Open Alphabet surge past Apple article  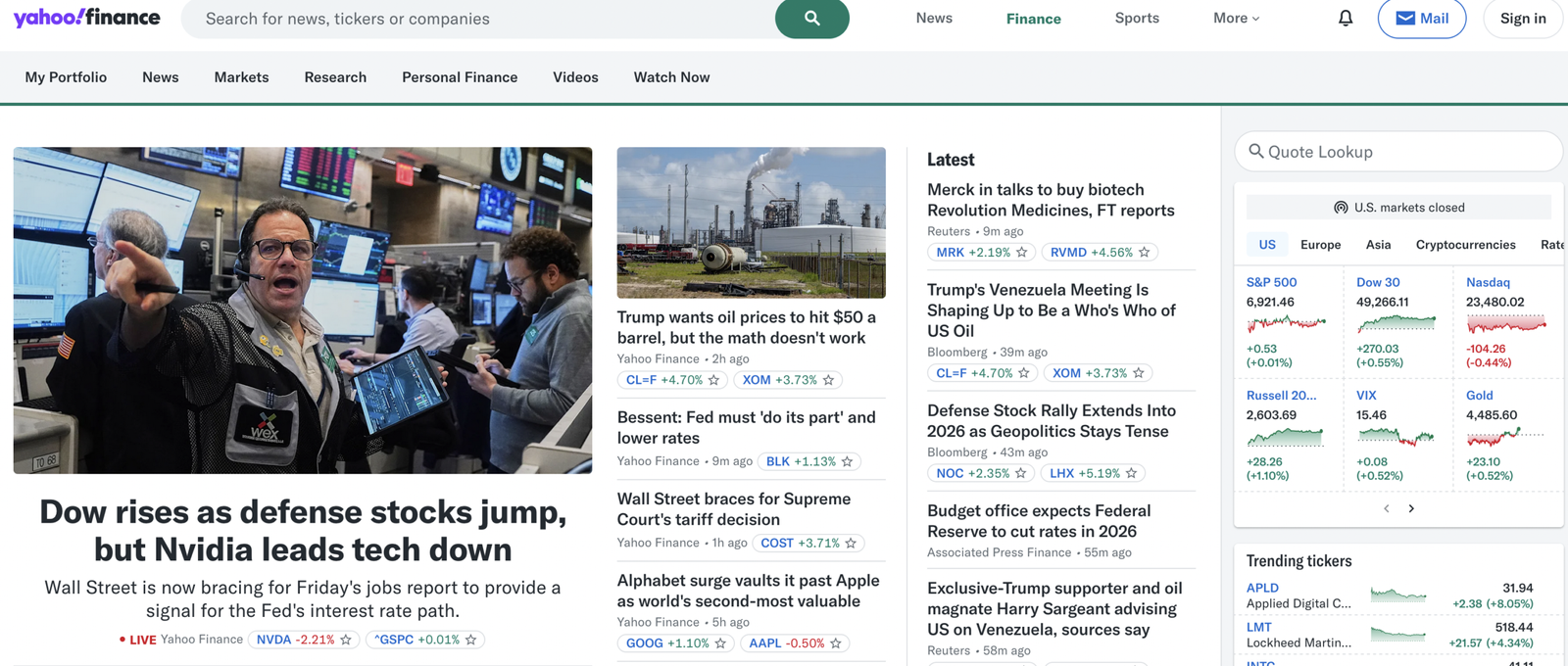pyautogui.click(x=749, y=591)
